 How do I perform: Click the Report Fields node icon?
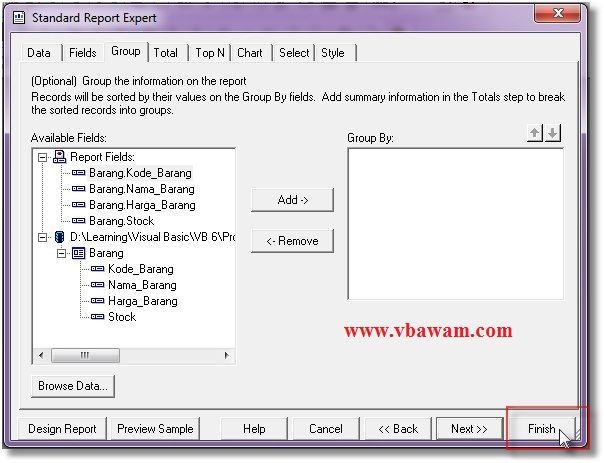click(x=59, y=157)
